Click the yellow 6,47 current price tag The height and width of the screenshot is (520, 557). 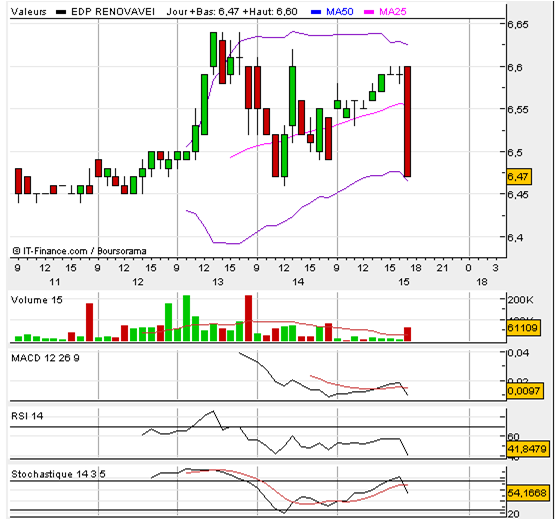click(519, 177)
